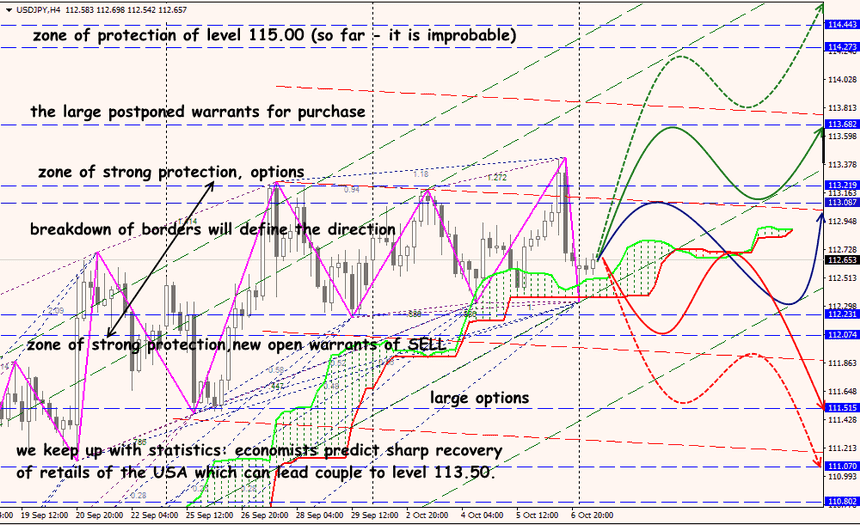Select the 'large postponed warrants for purchase' note
Viewport: 860px width, 525px height.
[x=198, y=112]
